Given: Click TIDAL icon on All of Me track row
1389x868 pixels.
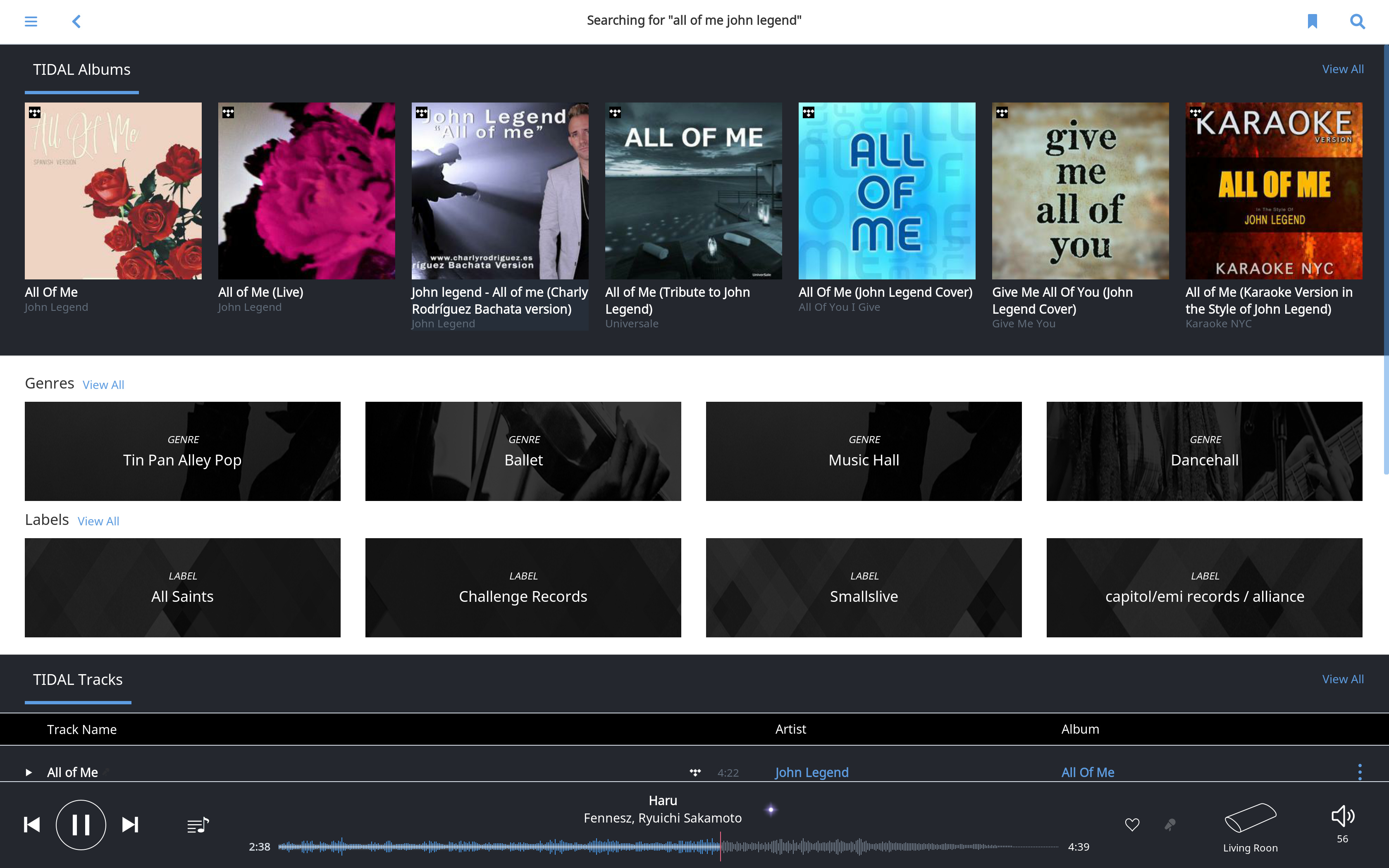Looking at the screenshot, I should [695, 772].
